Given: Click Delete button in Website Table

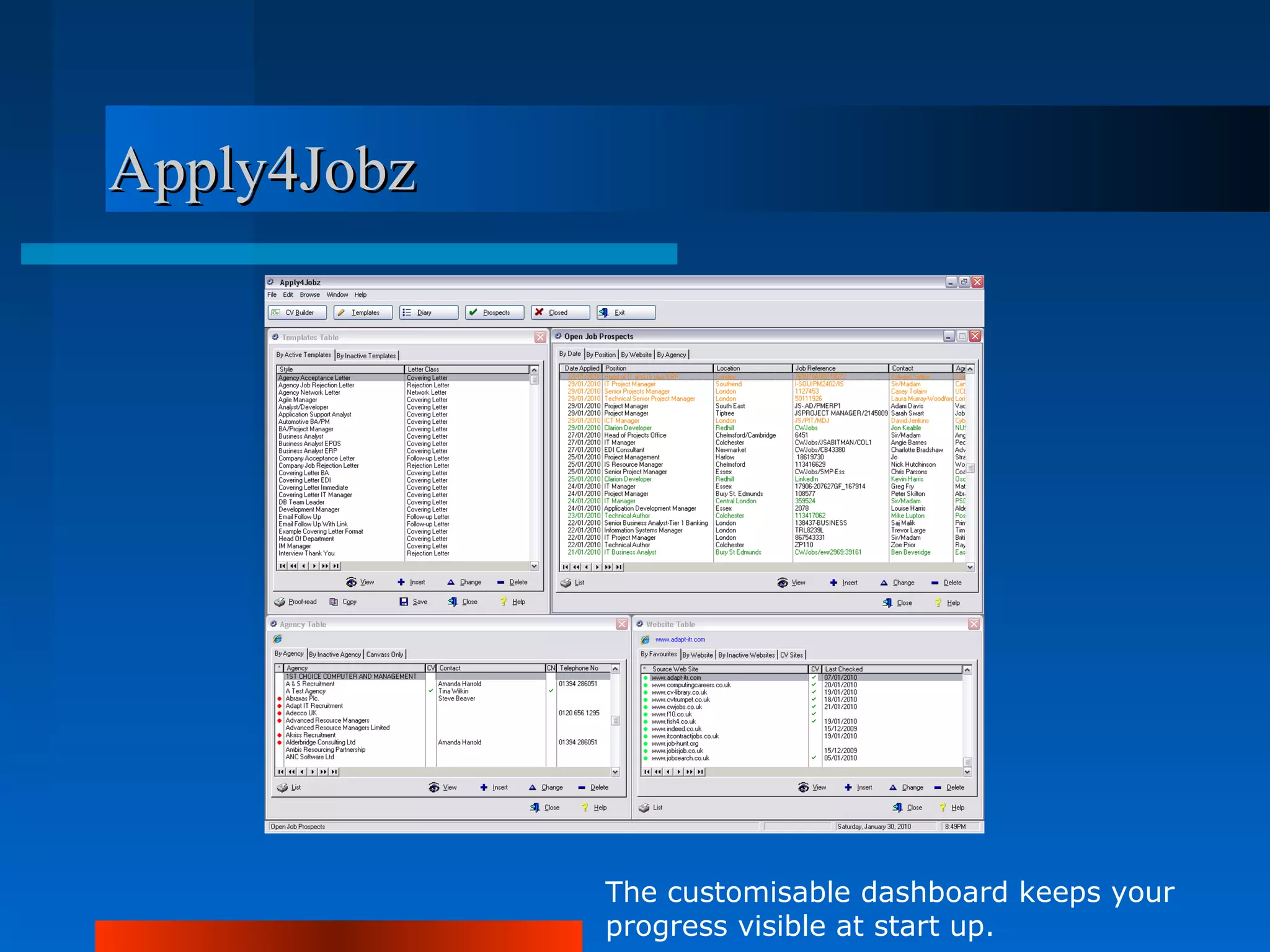Looking at the screenshot, I should click(949, 788).
